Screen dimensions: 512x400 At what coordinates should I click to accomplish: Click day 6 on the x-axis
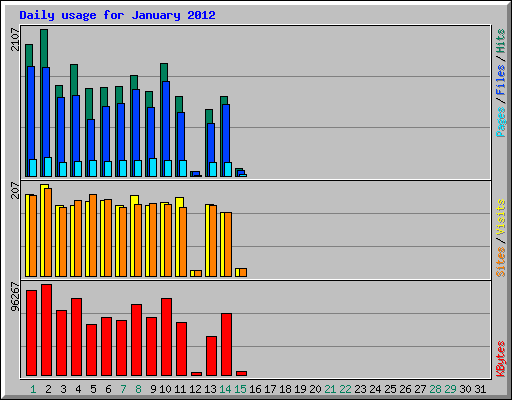click(x=108, y=389)
